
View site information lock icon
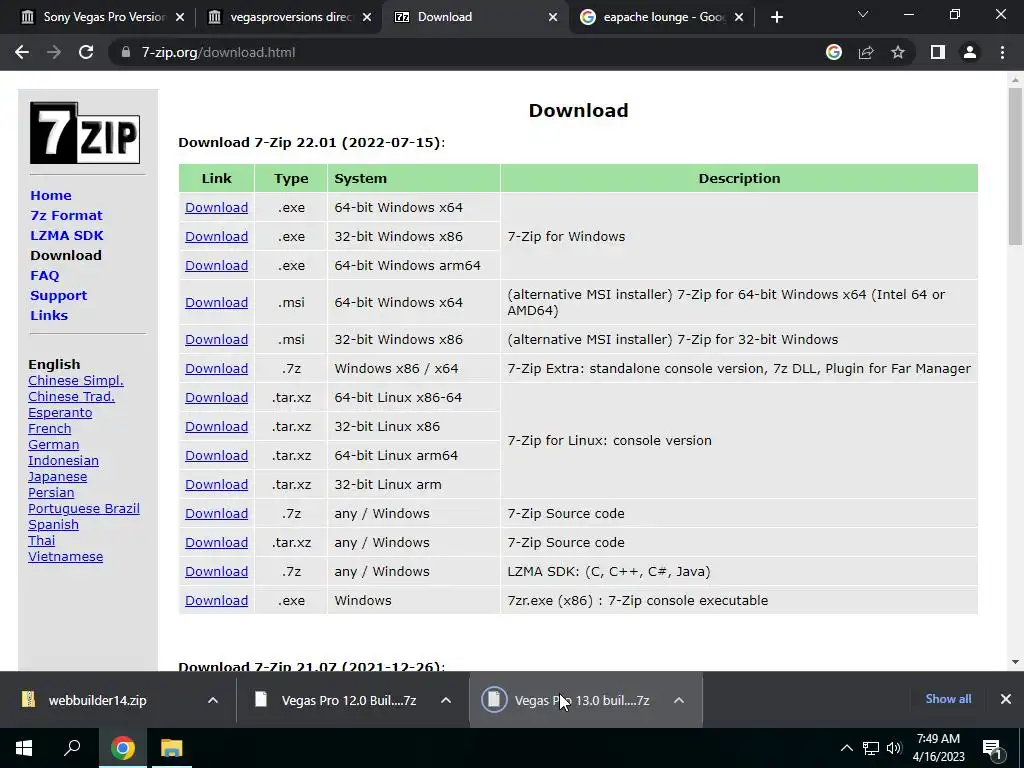(125, 52)
